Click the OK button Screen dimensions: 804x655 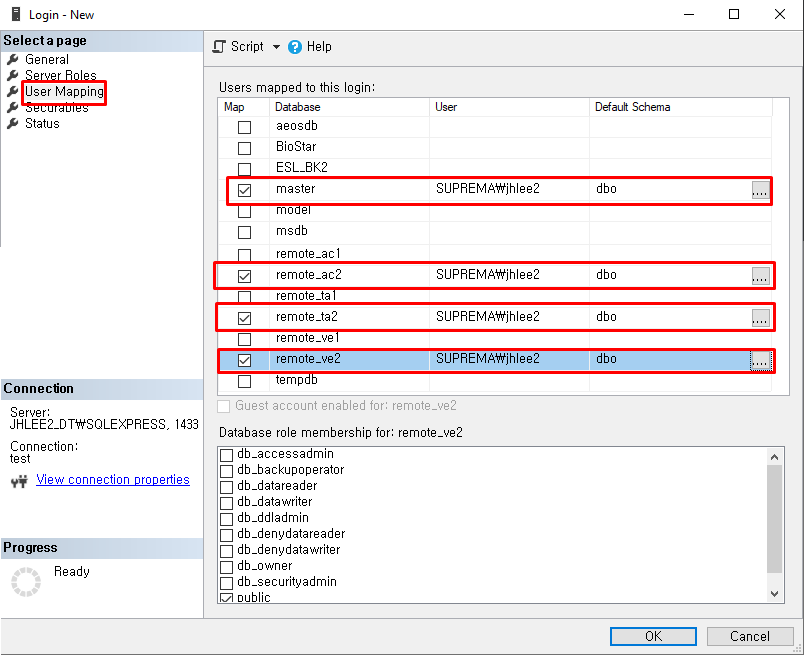[x=652, y=636]
